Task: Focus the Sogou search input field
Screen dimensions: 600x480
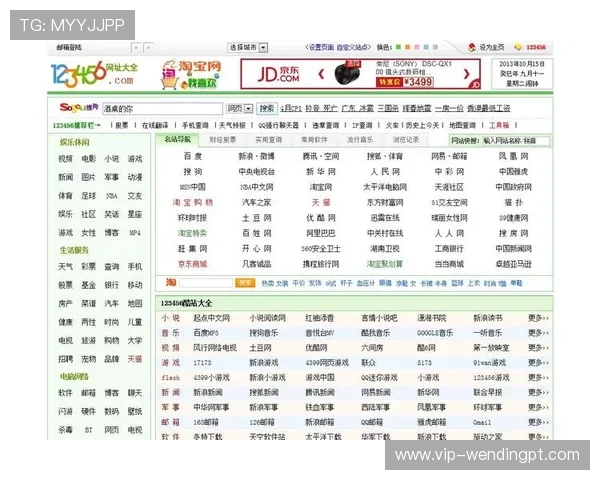Action: 162,109
